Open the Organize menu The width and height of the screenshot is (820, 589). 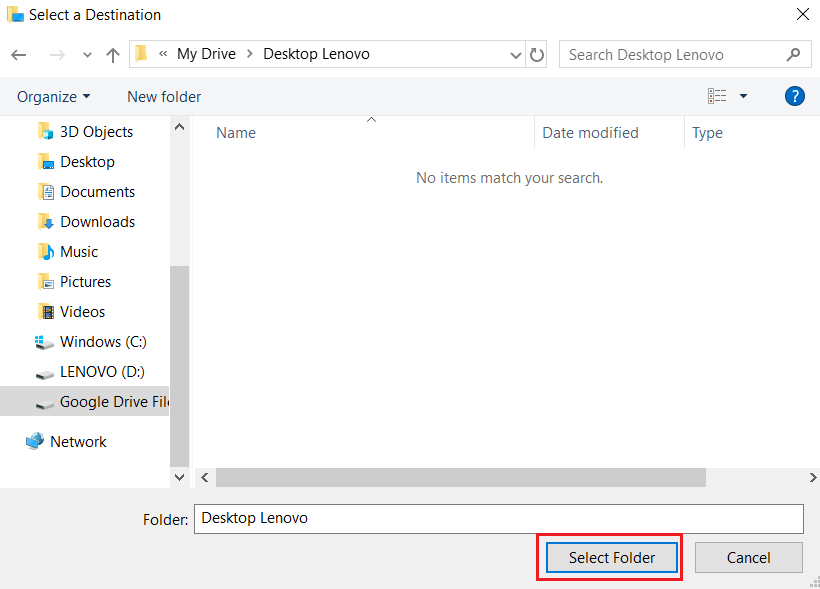[53, 97]
